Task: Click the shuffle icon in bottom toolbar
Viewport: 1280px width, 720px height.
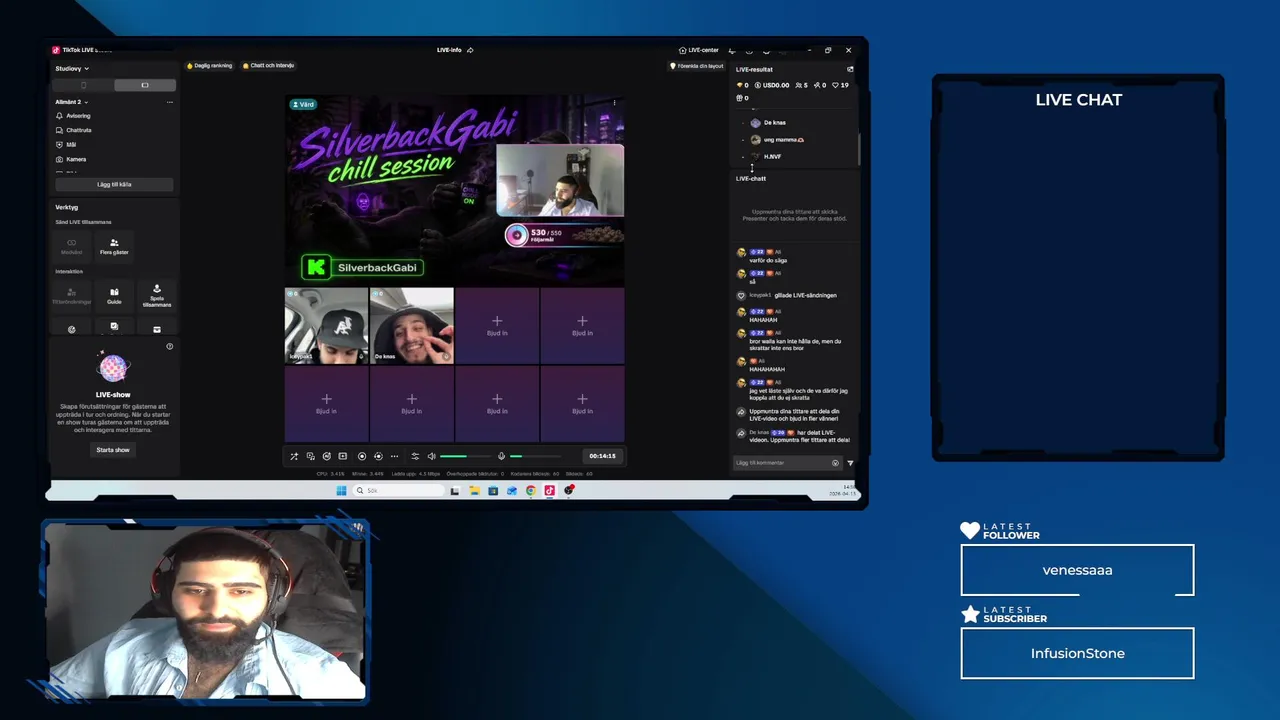Action: (294, 456)
